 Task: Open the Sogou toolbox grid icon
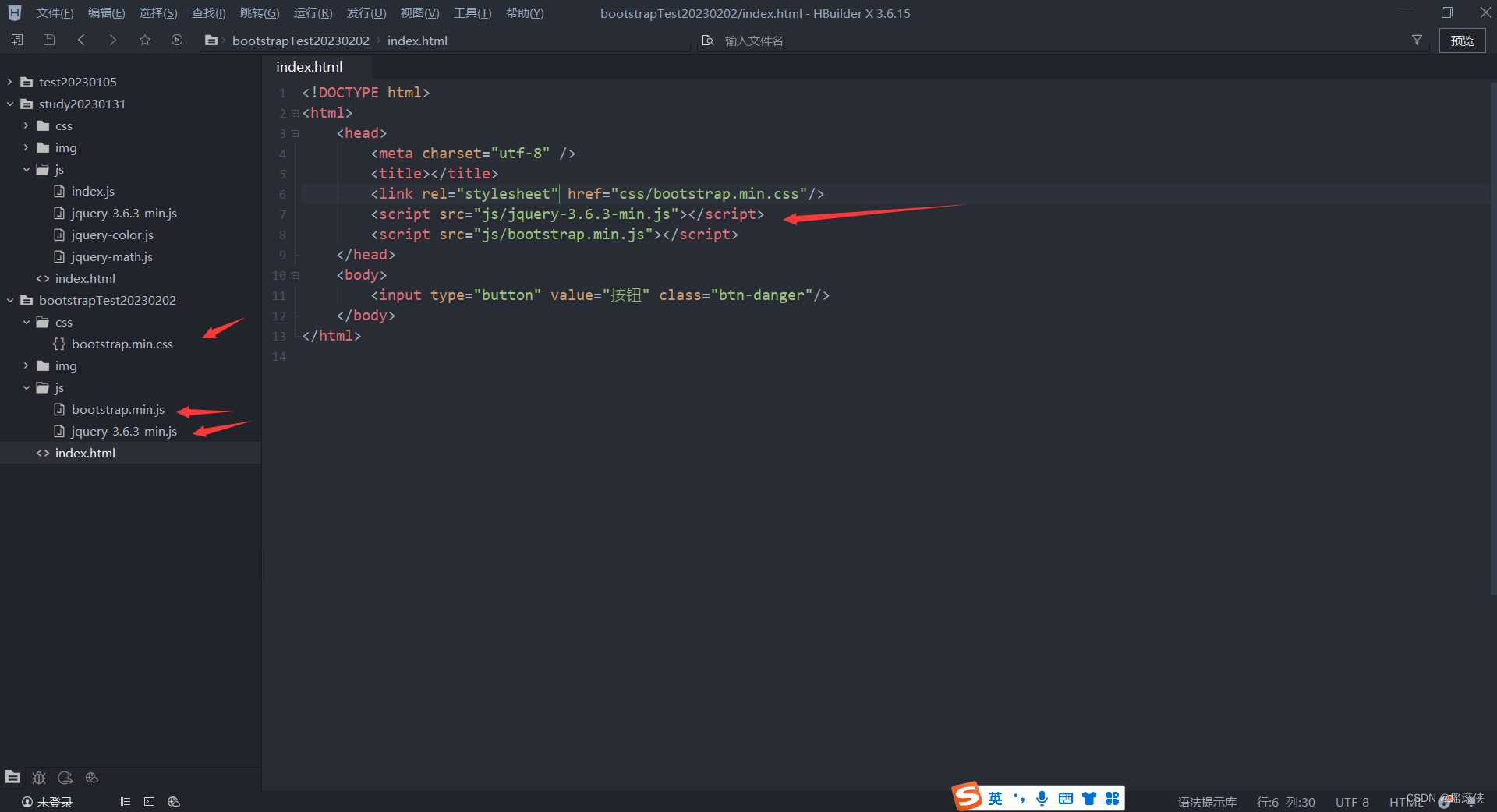pyautogui.click(x=1113, y=798)
